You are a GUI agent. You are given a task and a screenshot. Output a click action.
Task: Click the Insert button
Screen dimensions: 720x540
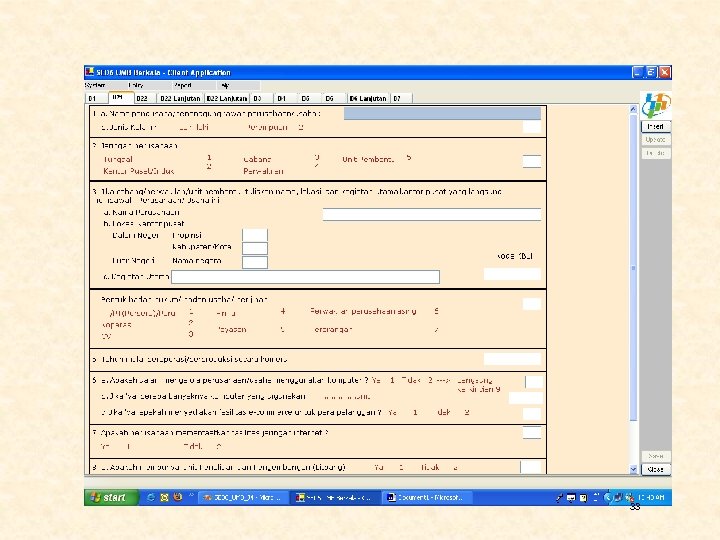[x=655, y=126]
